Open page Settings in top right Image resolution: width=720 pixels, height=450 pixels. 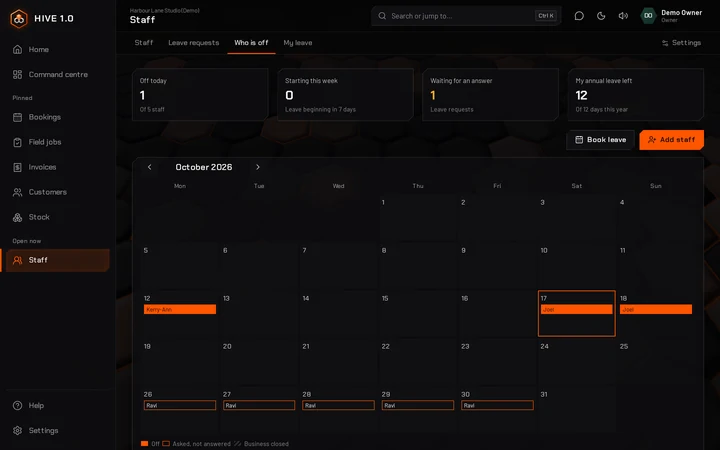pyautogui.click(x=681, y=43)
